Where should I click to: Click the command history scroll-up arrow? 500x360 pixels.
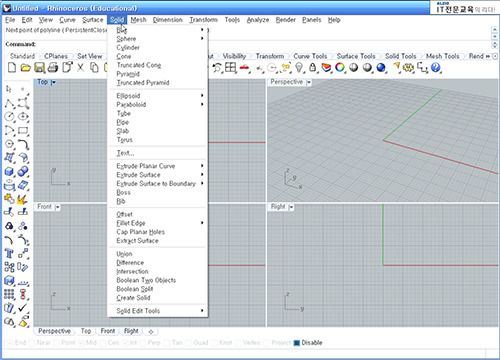(x=495, y=29)
